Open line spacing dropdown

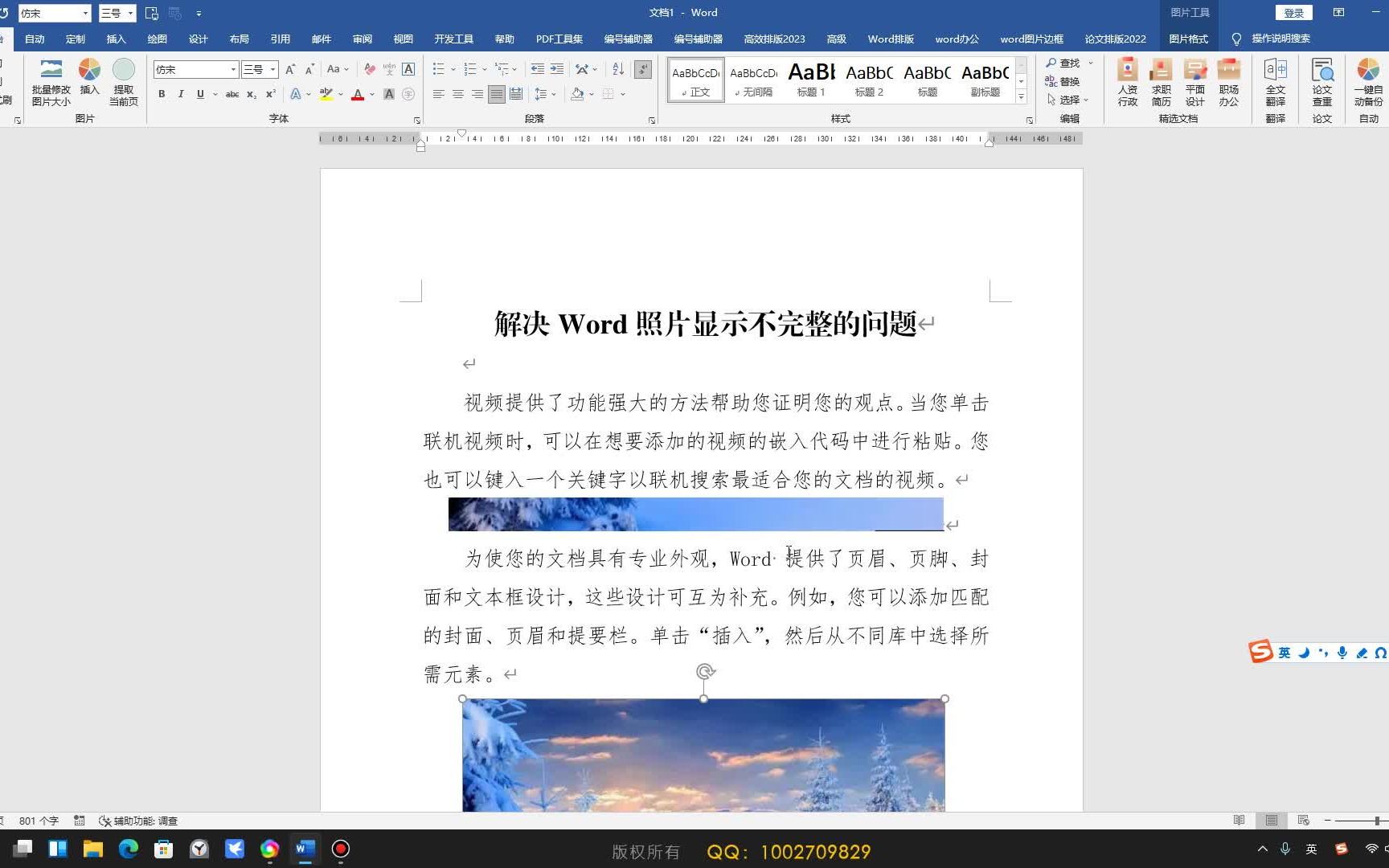pos(545,94)
